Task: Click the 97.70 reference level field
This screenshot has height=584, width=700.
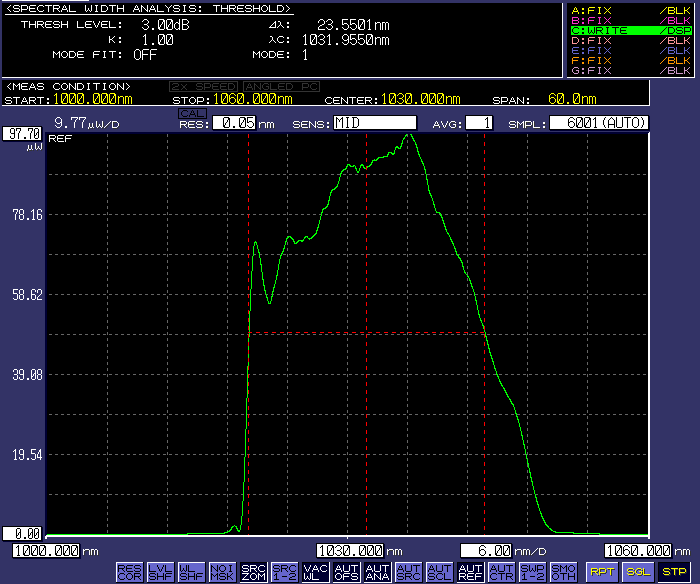Action: (x=22, y=133)
